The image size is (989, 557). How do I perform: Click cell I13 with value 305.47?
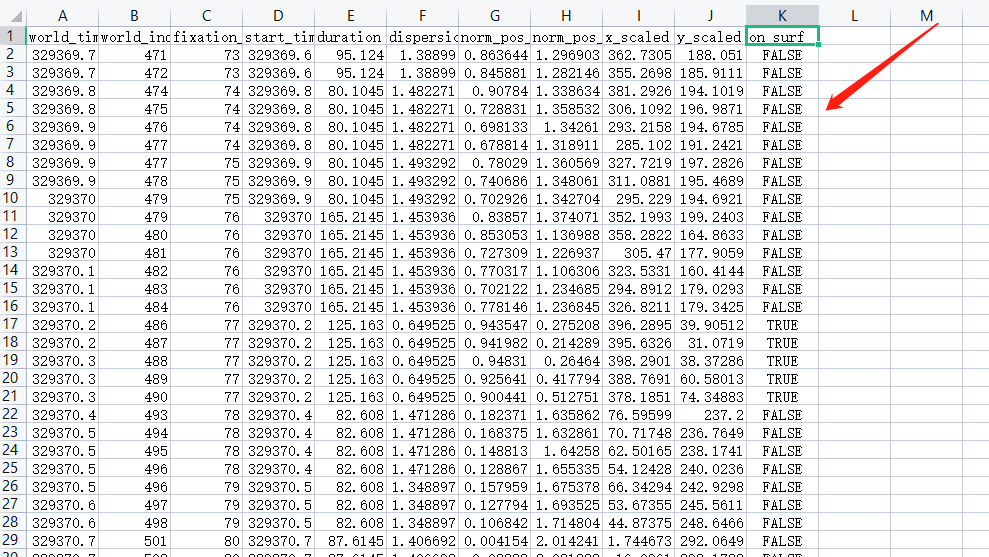tap(638, 253)
